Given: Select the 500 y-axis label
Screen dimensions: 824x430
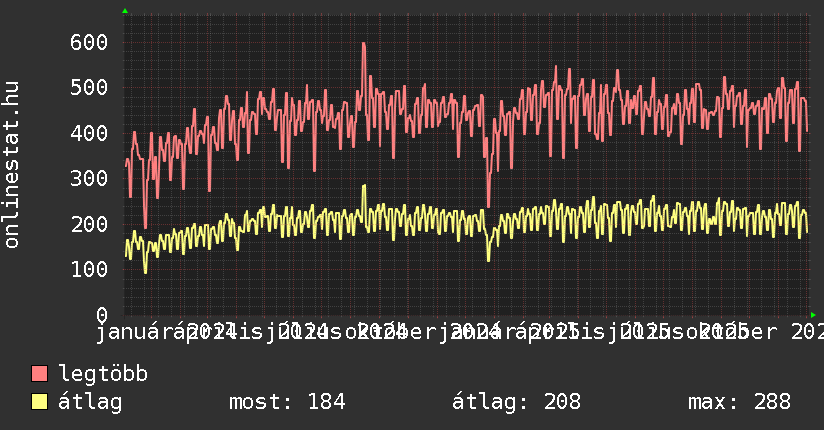Looking at the screenshot, I should 89,87.
